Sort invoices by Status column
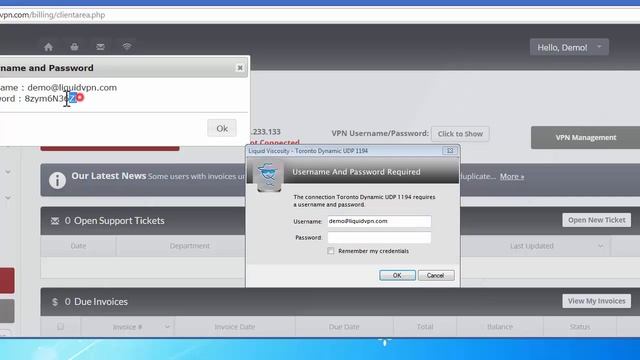The width and height of the screenshot is (640, 360). tap(580, 327)
